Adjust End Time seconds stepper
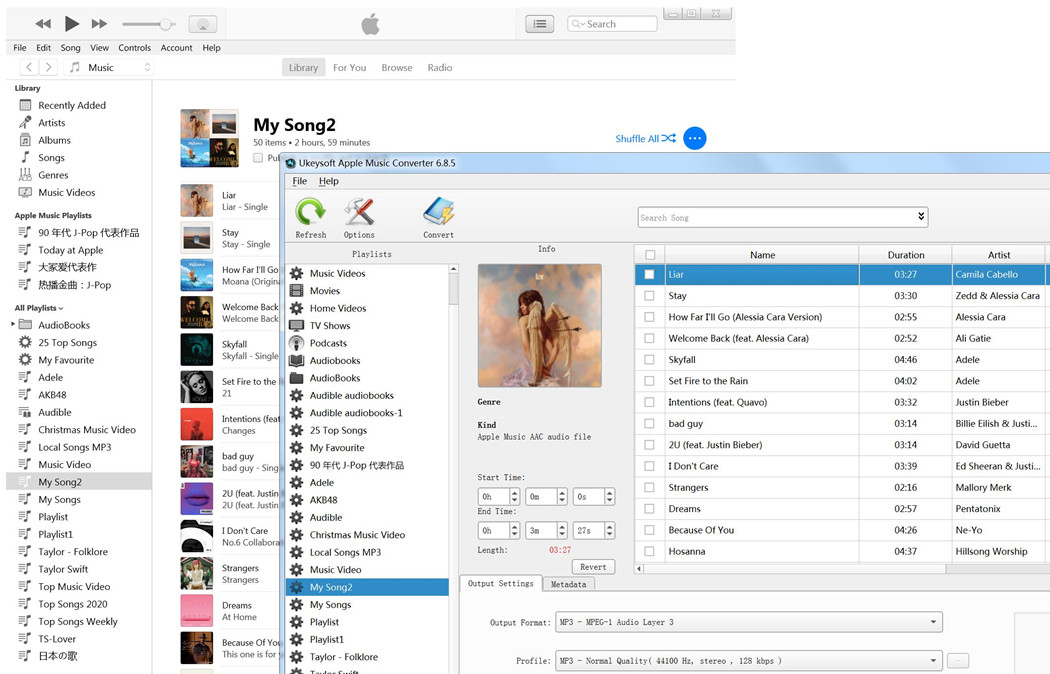This screenshot has height=674, width=1050. (609, 530)
